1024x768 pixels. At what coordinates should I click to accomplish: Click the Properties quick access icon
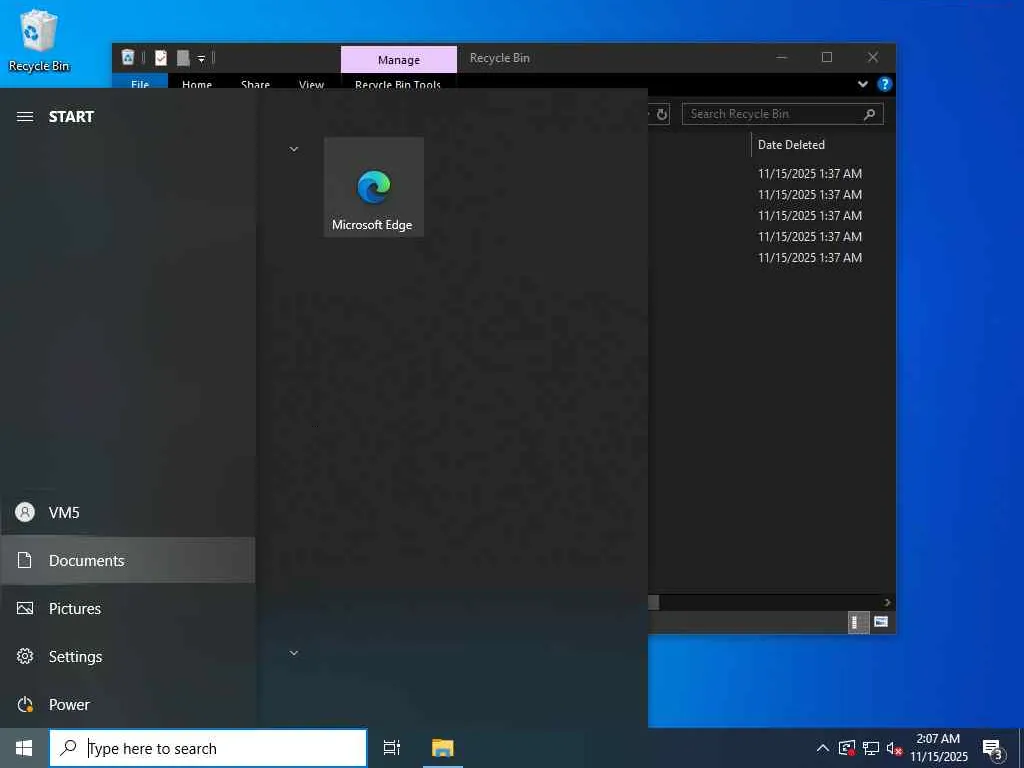point(161,58)
